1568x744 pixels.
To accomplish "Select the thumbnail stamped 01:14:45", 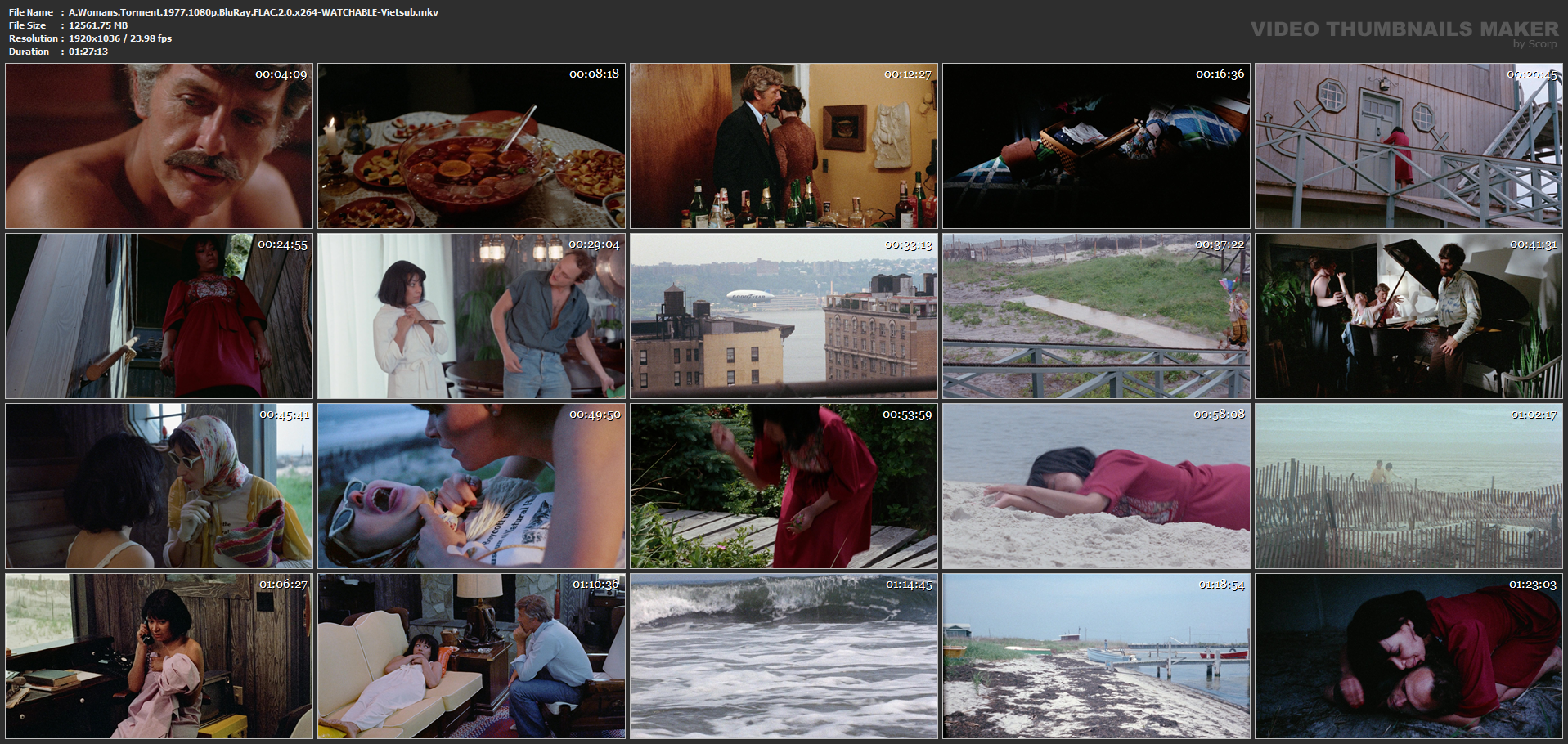I will pyautogui.click(x=784, y=656).
